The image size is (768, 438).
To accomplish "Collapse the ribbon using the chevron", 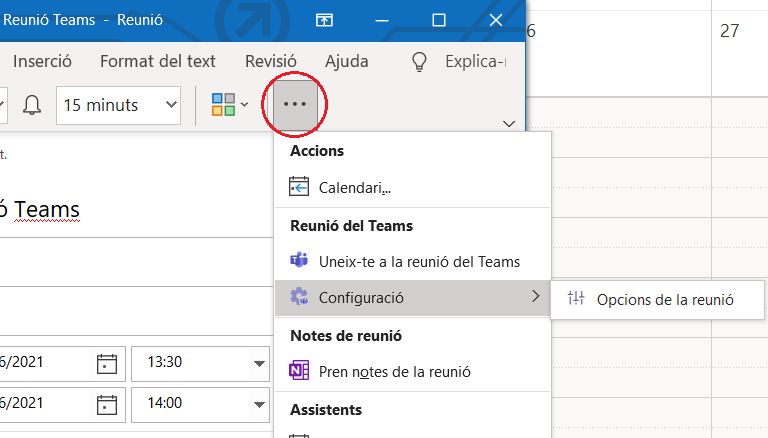I will click(x=509, y=124).
